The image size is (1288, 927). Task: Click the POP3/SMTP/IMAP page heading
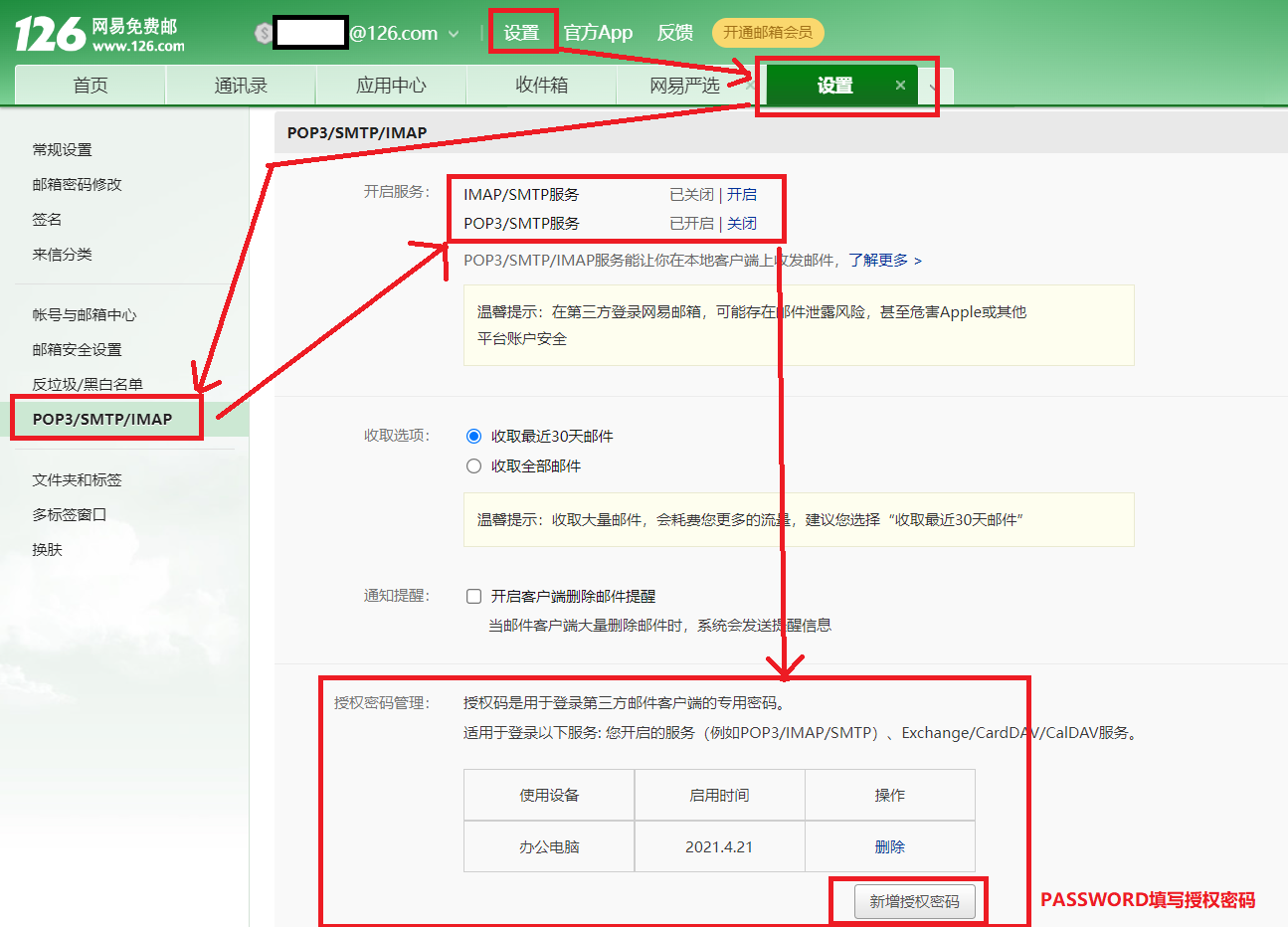[357, 132]
